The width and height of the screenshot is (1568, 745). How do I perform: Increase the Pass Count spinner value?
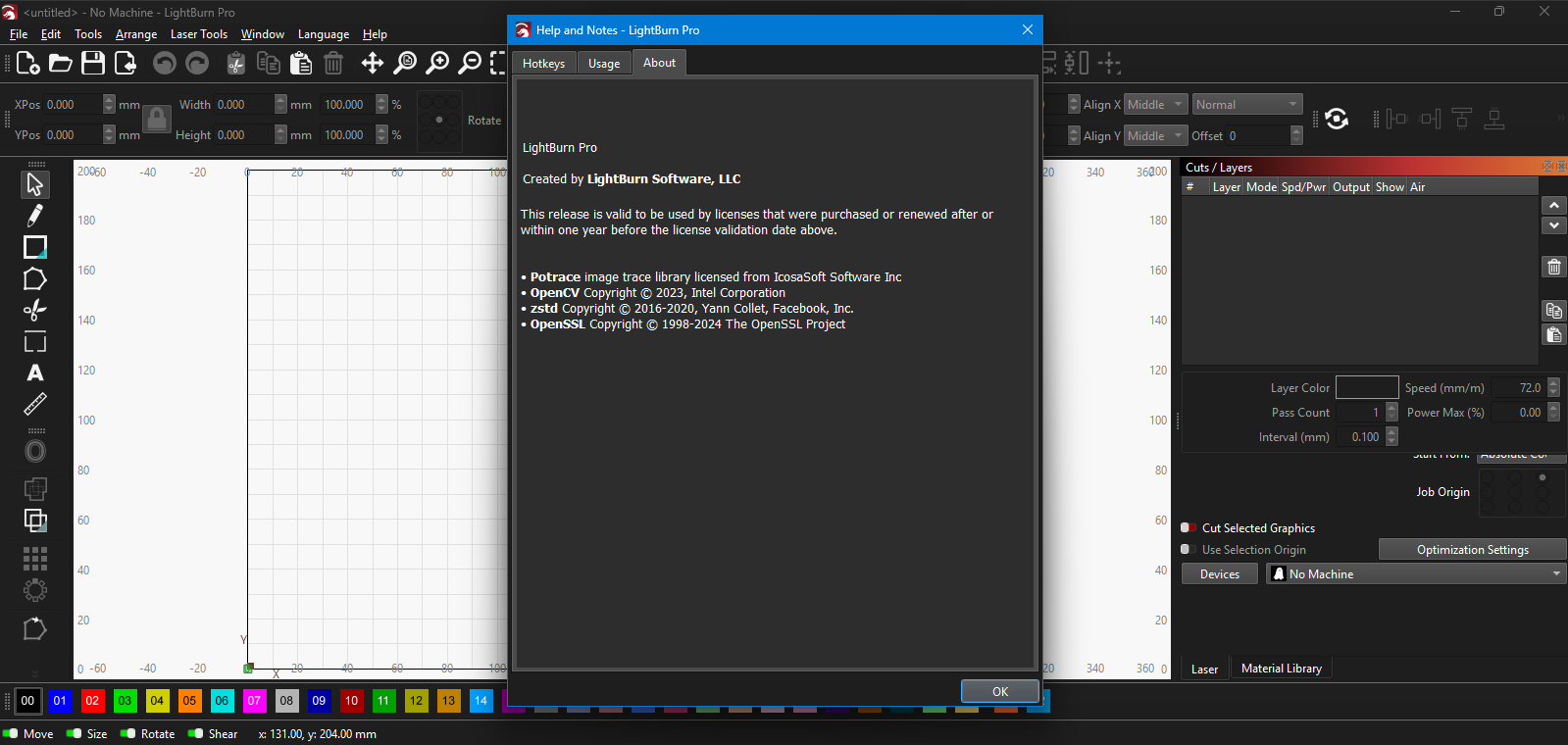(1391, 408)
